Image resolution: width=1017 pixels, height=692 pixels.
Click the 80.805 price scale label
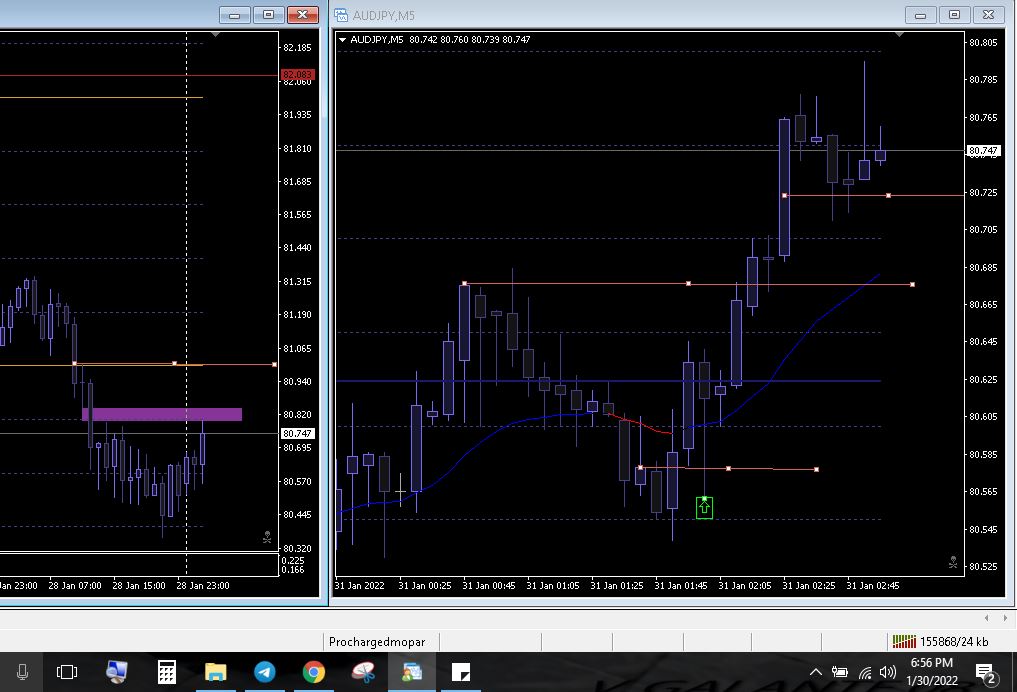(x=983, y=42)
